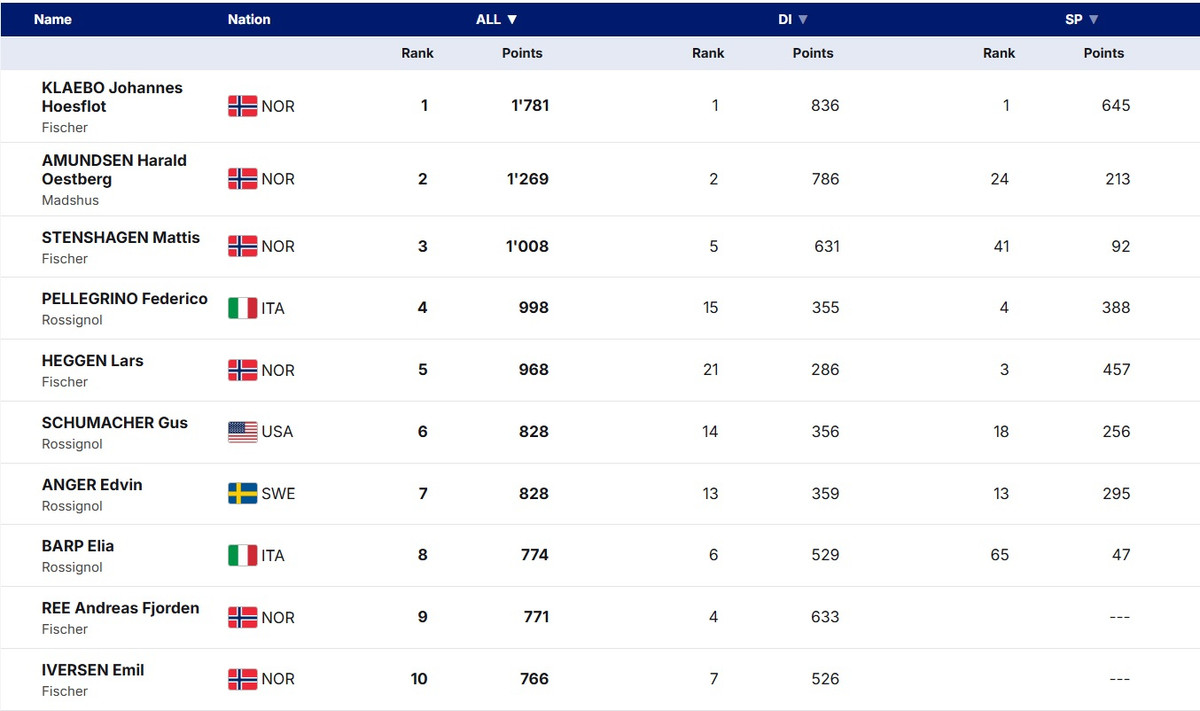Open REE Andreas Fjorden athlete page

(x=120, y=608)
